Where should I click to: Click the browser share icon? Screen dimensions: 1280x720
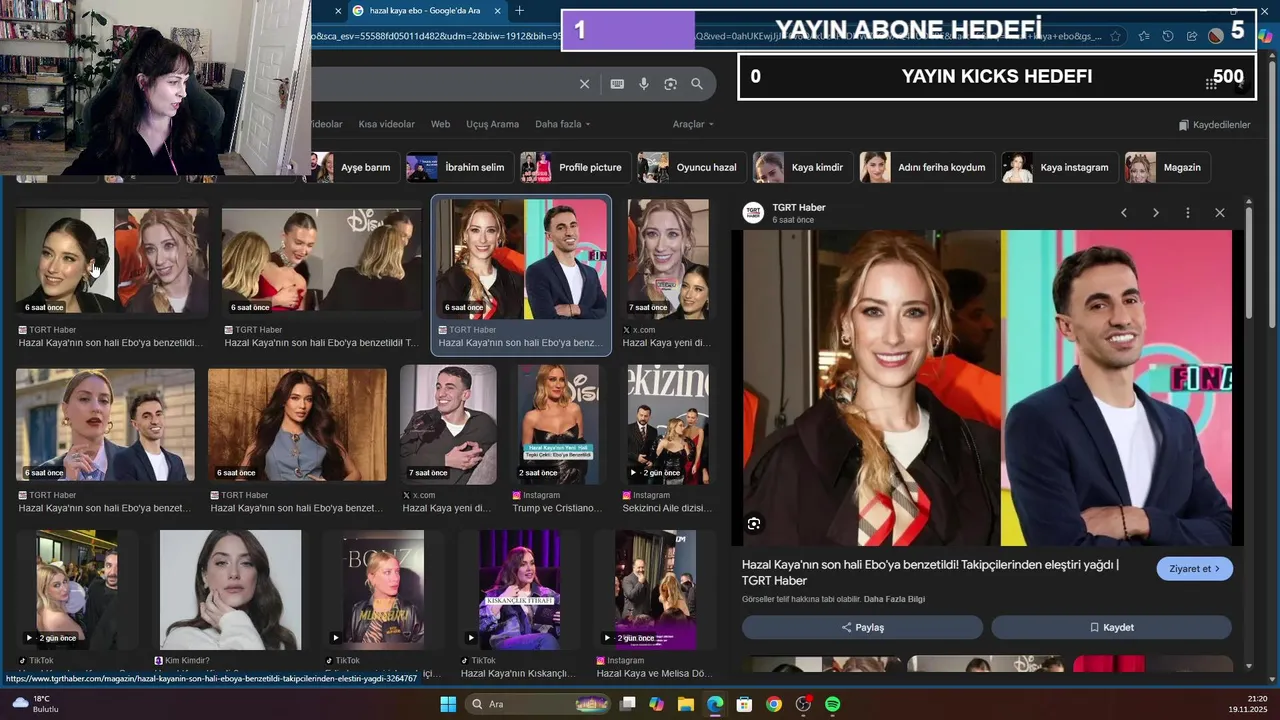pos(1192,36)
